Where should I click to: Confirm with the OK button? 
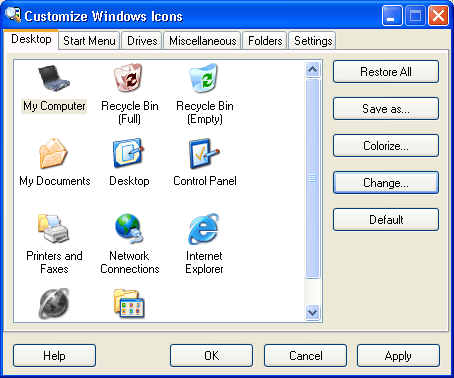pos(211,356)
